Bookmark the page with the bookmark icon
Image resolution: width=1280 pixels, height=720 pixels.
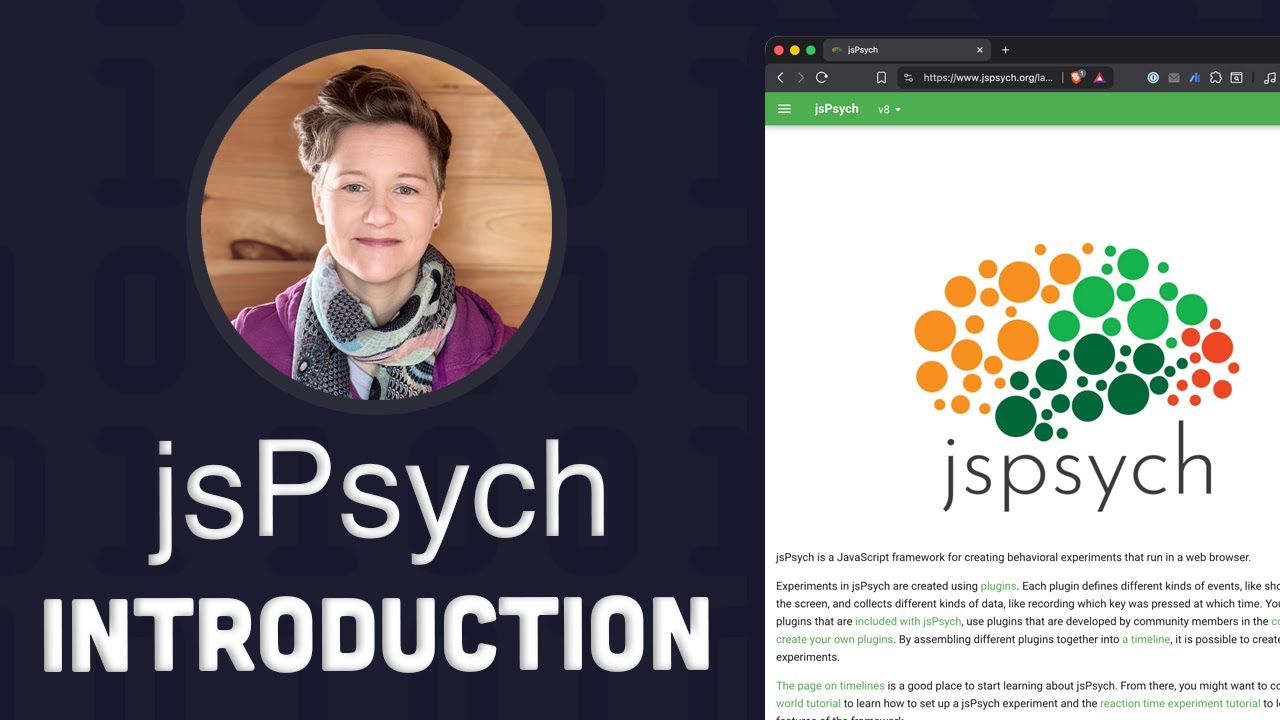click(x=881, y=78)
